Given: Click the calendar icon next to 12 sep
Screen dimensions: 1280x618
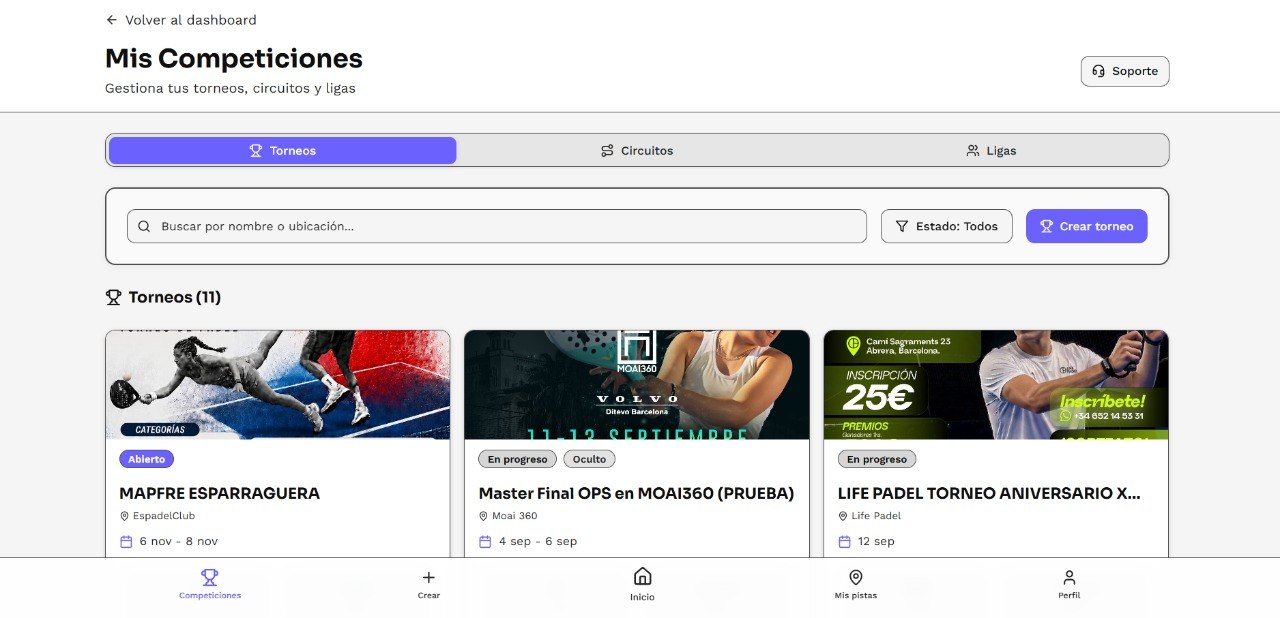Looking at the screenshot, I should point(844,541).
